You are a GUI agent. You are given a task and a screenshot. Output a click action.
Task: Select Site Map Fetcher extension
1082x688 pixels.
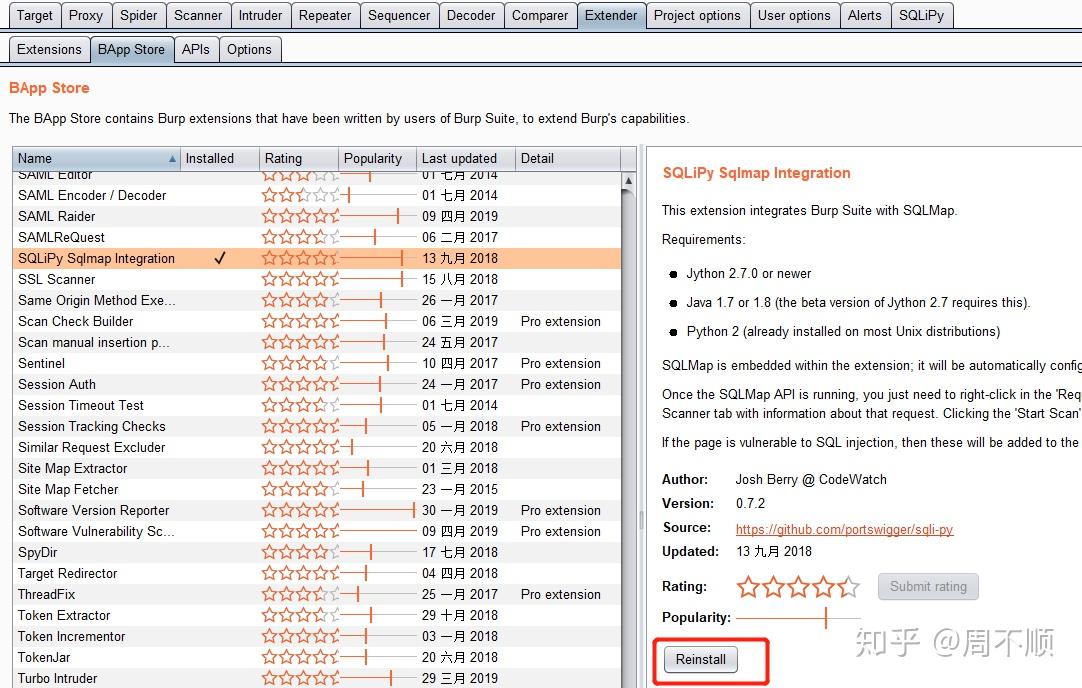pyautogui.click(x=317, y=489)
